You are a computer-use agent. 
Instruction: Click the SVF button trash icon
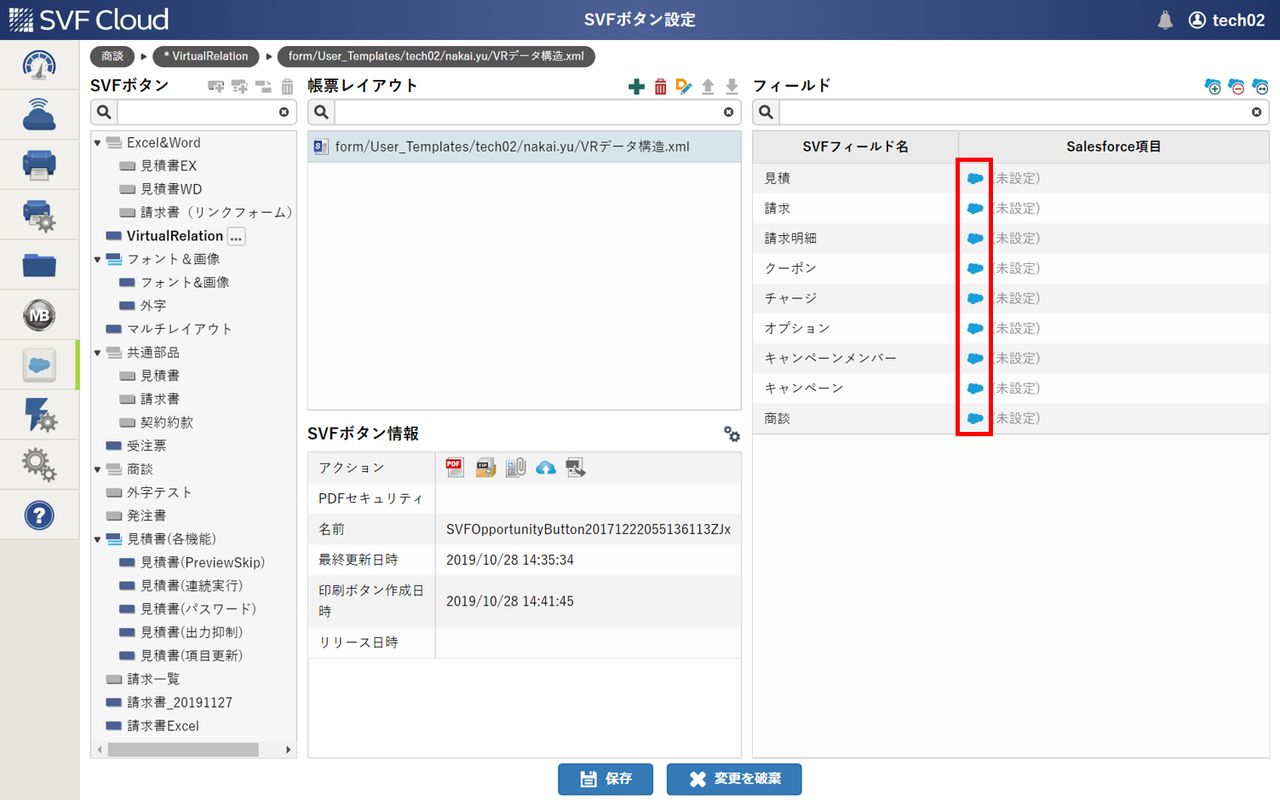[x=288, y=87]
